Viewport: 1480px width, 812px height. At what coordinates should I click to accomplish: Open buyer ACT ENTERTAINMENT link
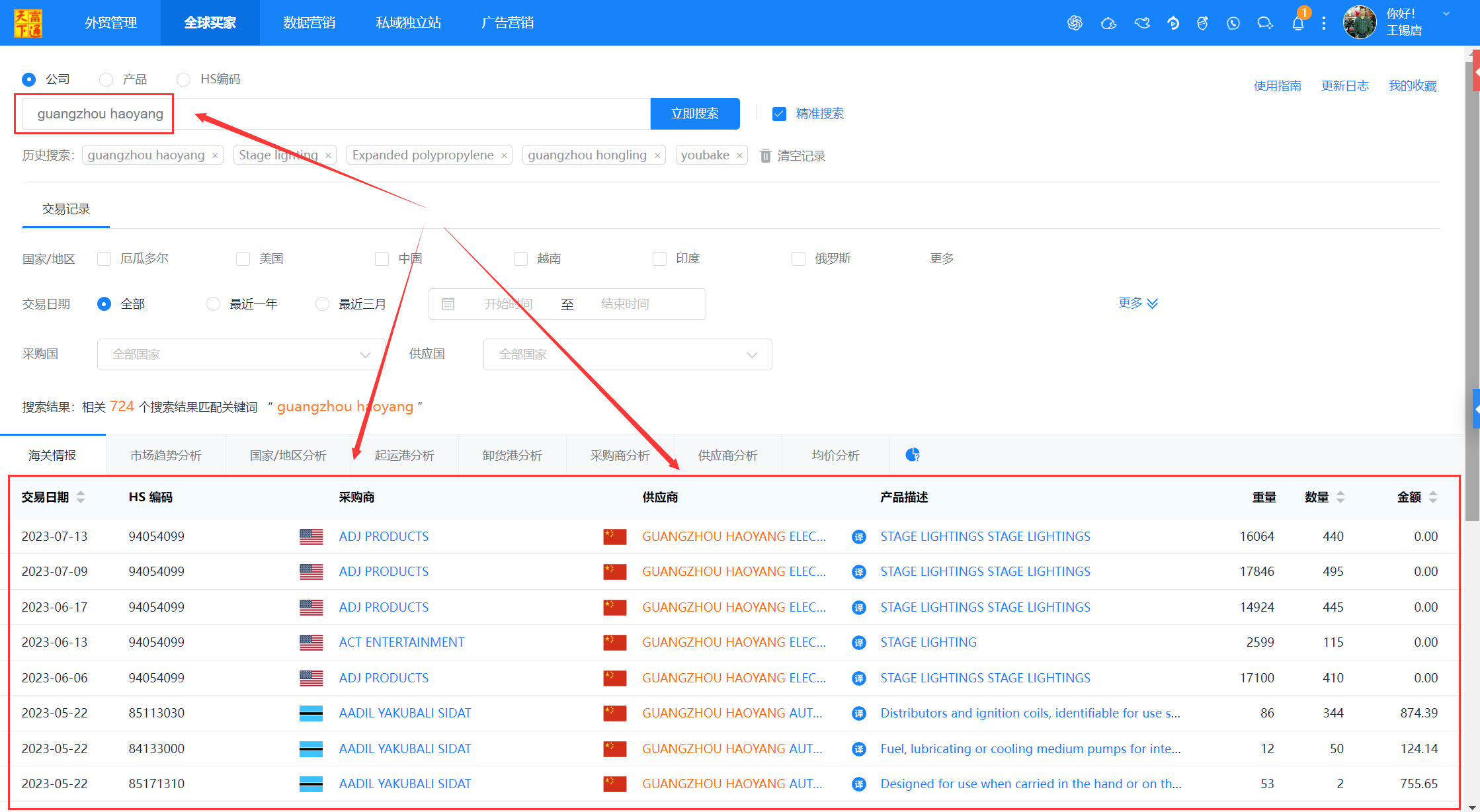click(x=402, y=642)
